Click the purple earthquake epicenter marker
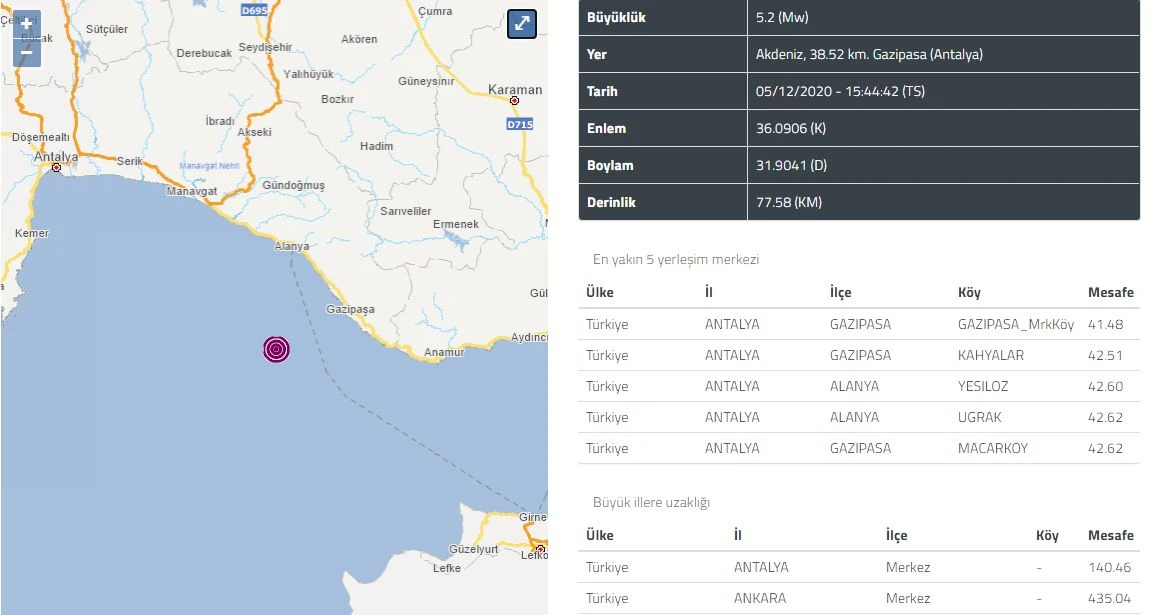1154x615 pixels. 277,349
